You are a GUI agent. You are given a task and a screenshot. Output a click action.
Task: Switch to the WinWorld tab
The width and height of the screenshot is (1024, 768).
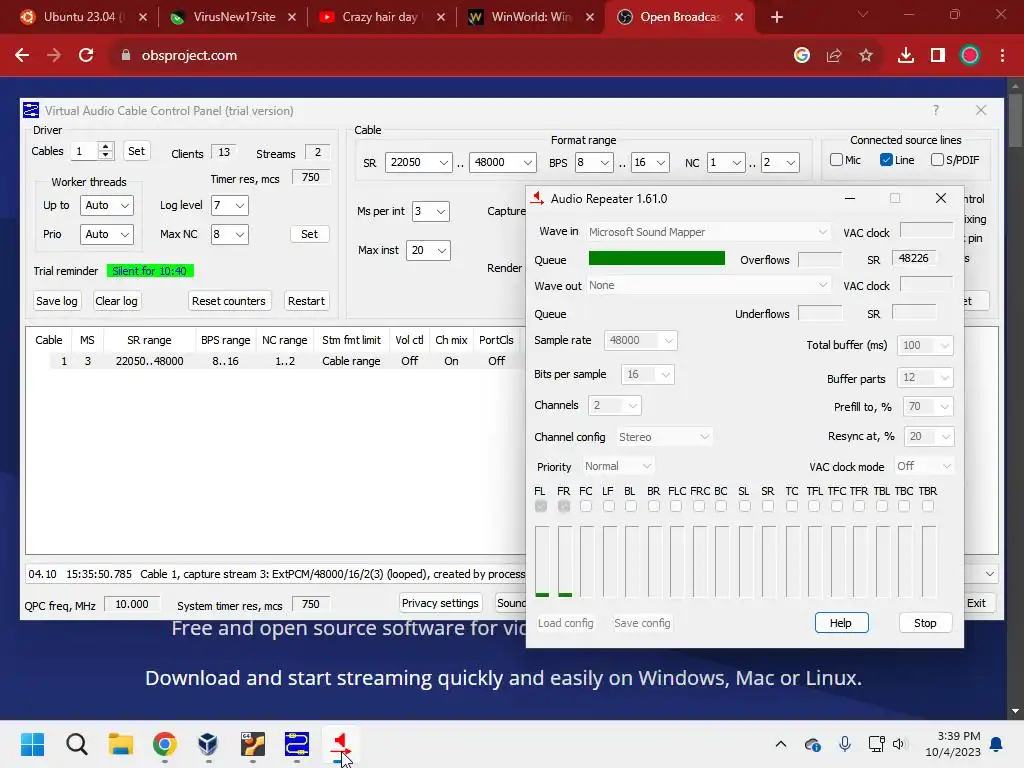[x=530, y=17]
